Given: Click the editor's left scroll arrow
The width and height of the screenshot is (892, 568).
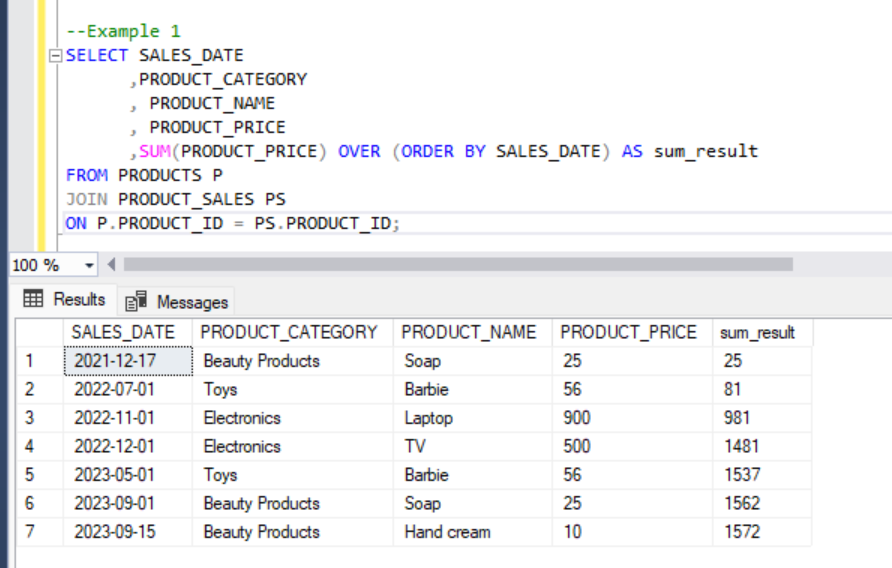Looking at the screenshot, I should tap(111, 265).
